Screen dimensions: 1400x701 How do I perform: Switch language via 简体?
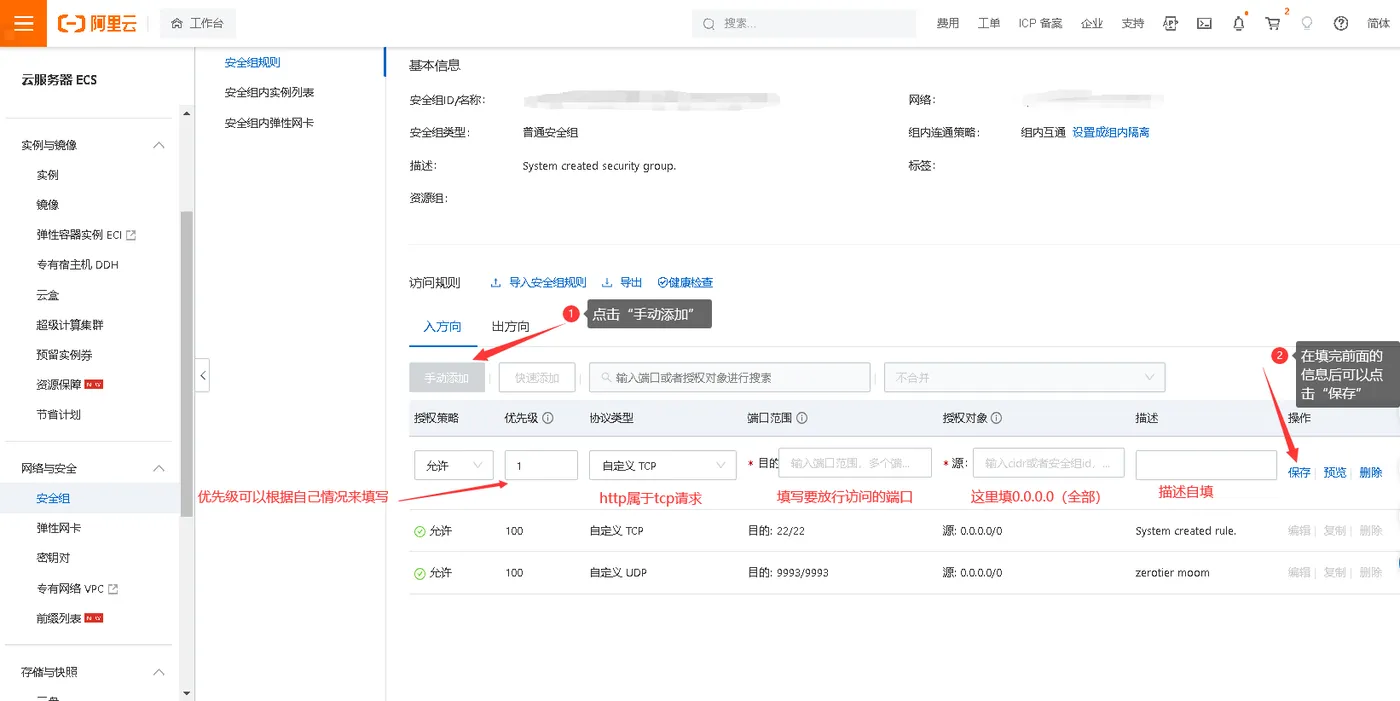click(1378, 23)
